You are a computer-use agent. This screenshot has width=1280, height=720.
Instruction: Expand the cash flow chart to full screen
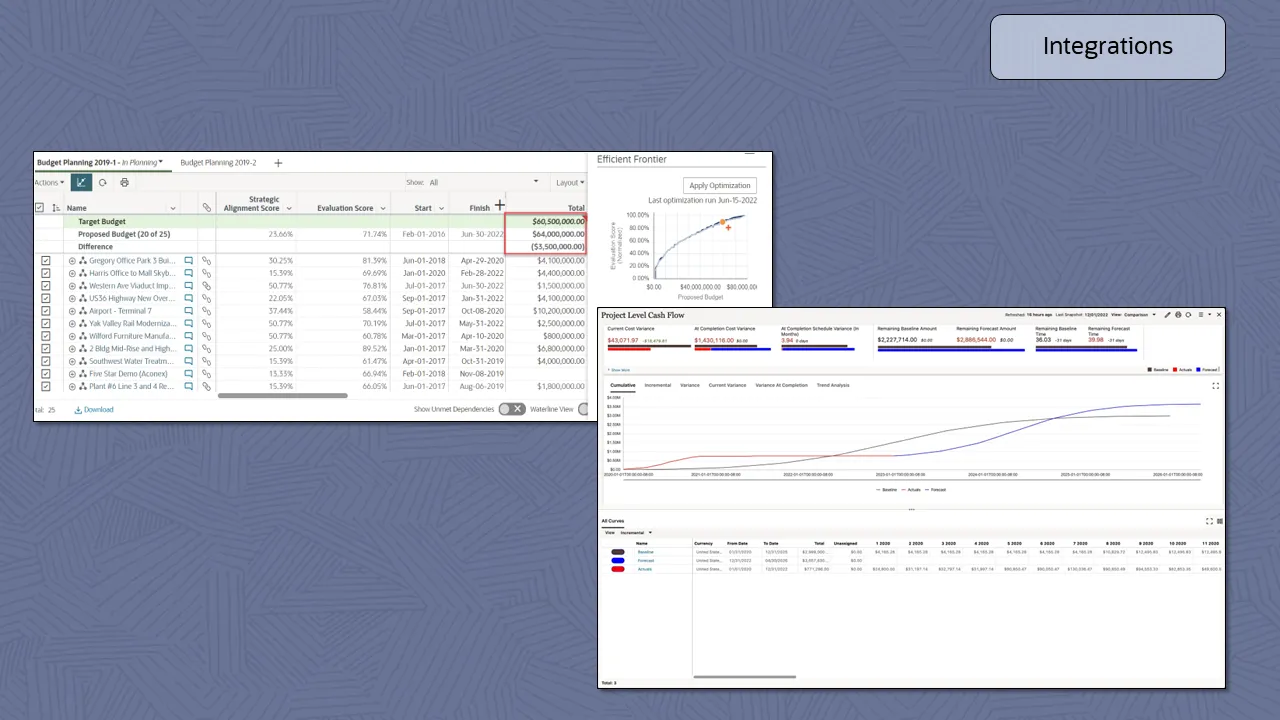click(x=1215, y=385)
